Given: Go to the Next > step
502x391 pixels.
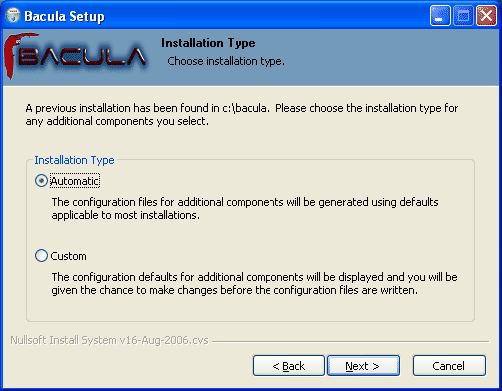Looking at the screenshot, I should coord(363,366).
